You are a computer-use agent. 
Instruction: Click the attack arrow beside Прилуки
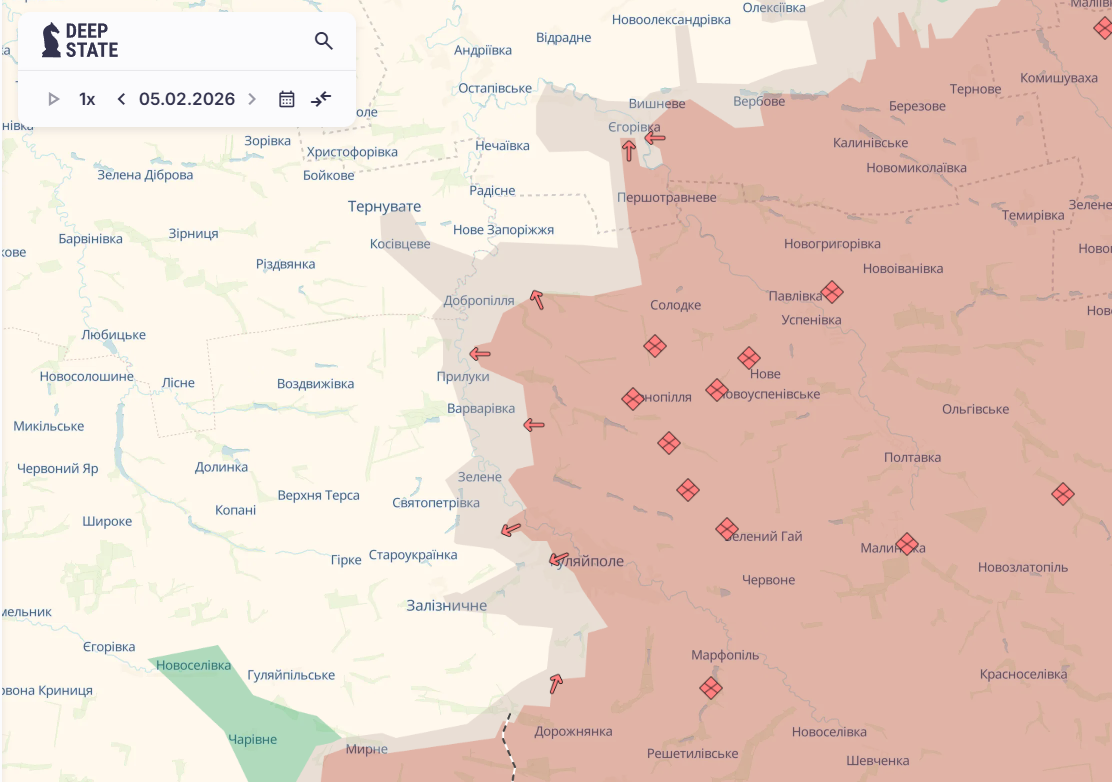pos(480,353)
